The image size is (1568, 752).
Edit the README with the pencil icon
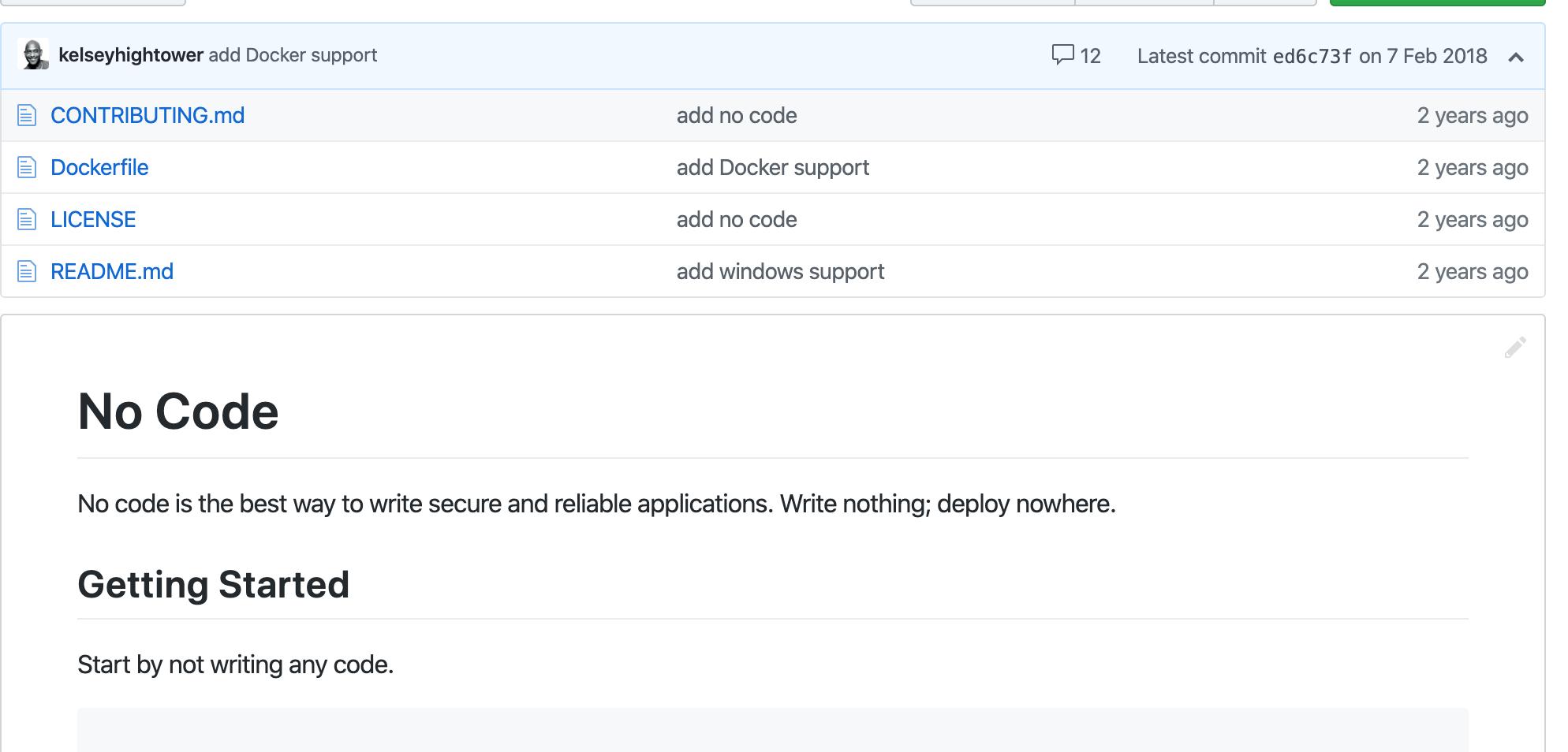click(x=1514, y=348)
